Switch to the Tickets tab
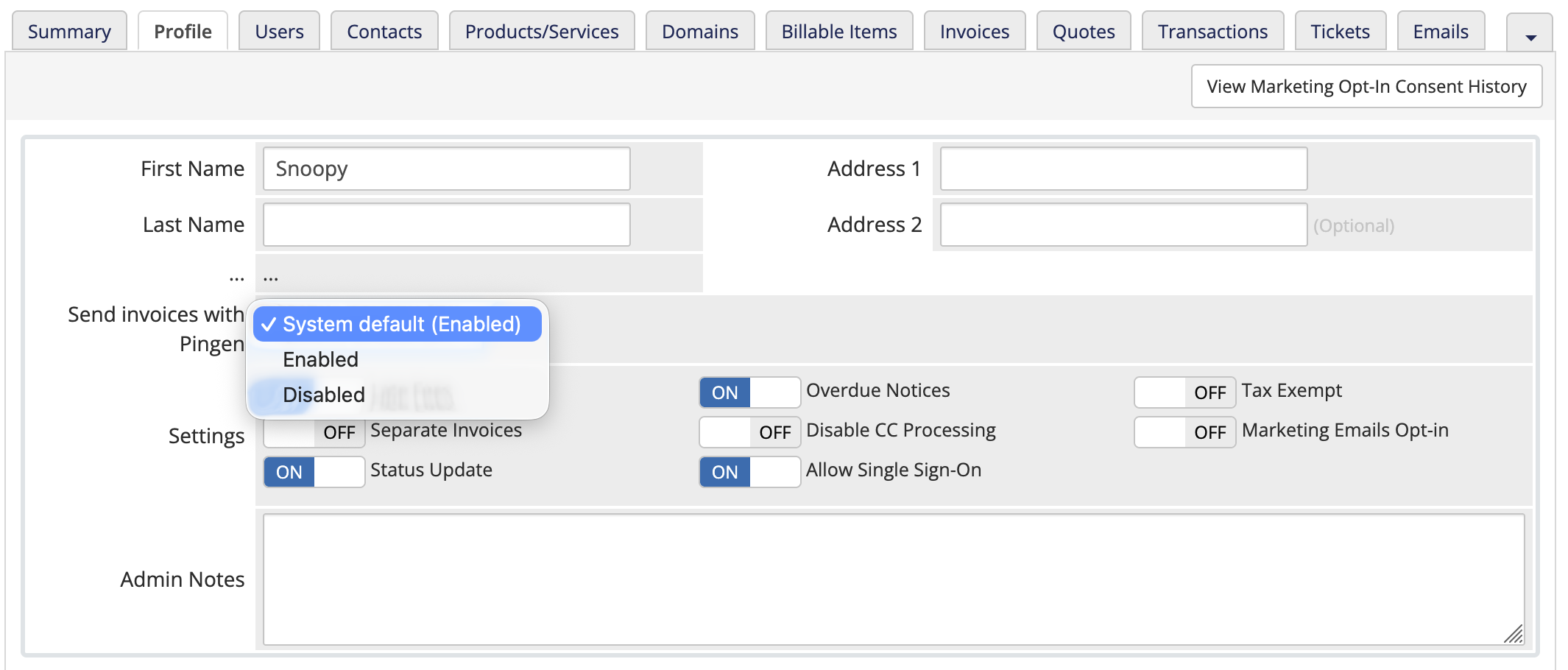Viewport: 1568px width, 670px height. point(1340,31)
